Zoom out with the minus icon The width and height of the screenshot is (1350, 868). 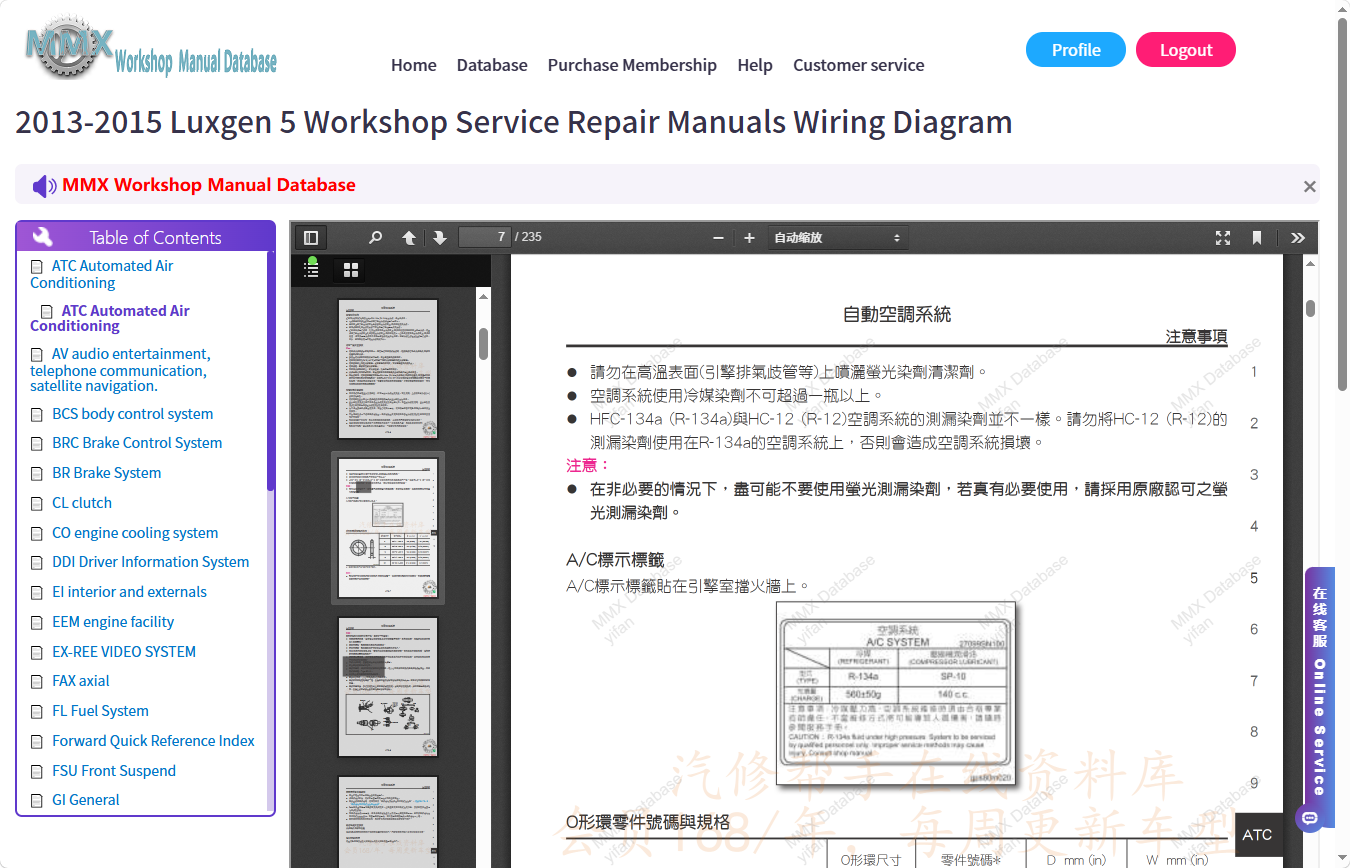tap(718, 238)
